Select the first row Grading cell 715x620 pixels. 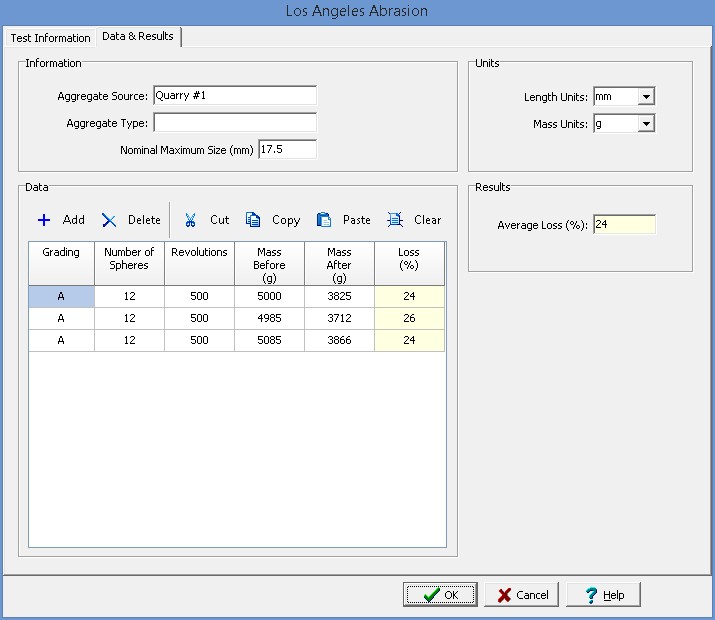click(61, 297)
